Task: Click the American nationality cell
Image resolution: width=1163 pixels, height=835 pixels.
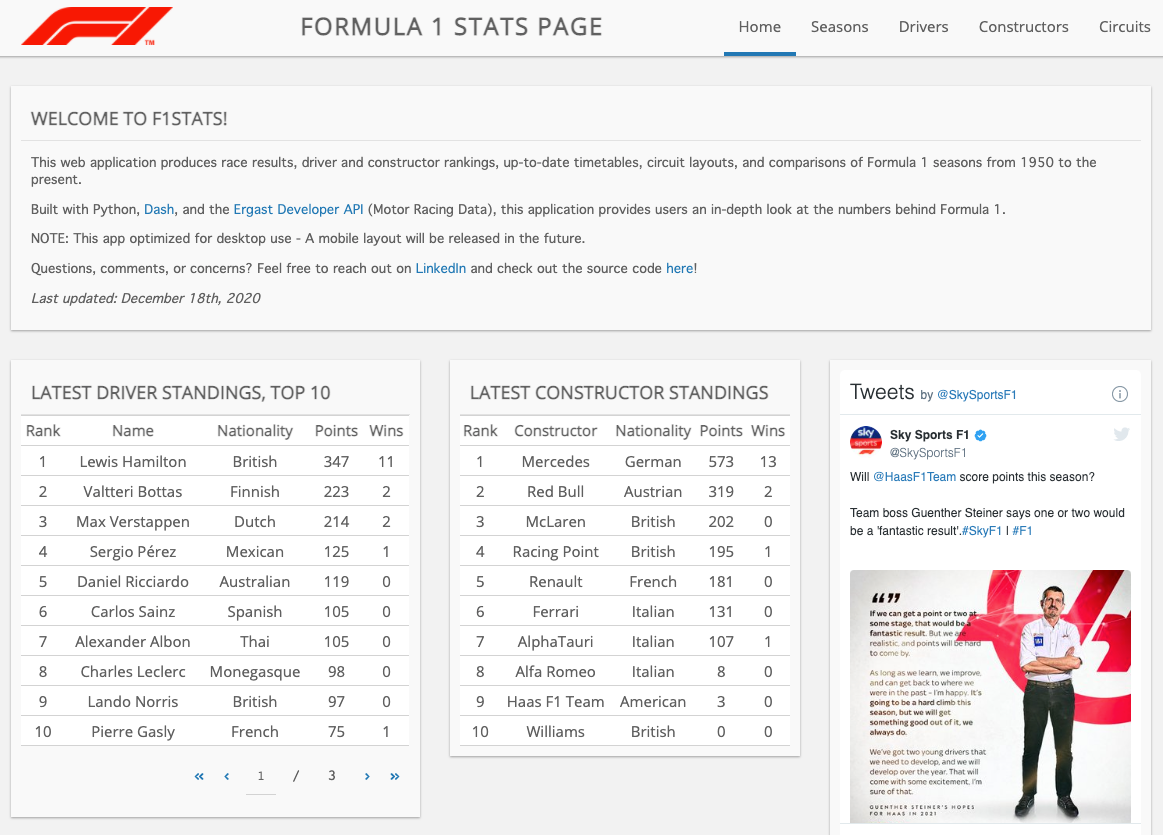Action: (x=653, y=702)
